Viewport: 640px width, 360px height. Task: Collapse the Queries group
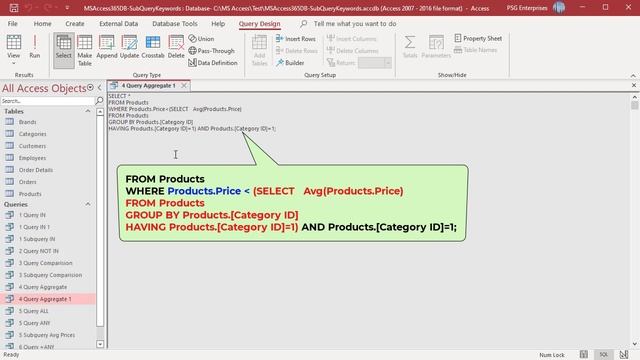click(88, 204)
